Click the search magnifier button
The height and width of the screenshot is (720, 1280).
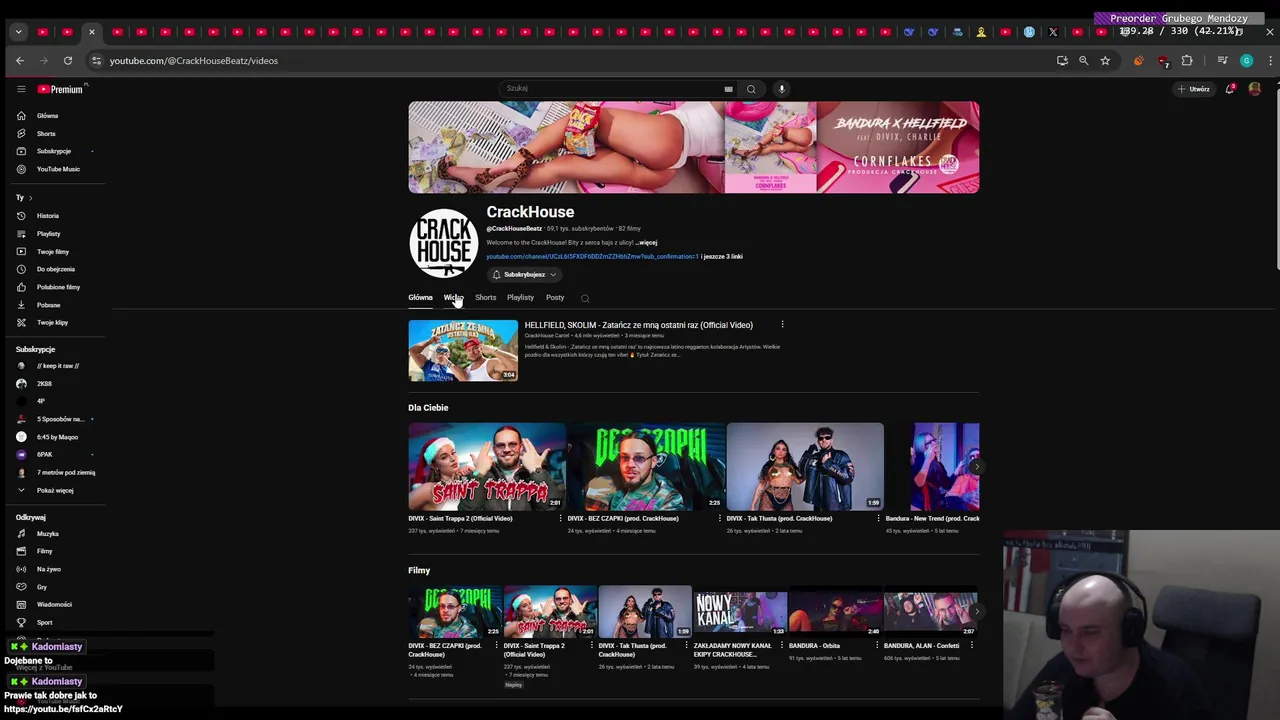pos(751,89)
